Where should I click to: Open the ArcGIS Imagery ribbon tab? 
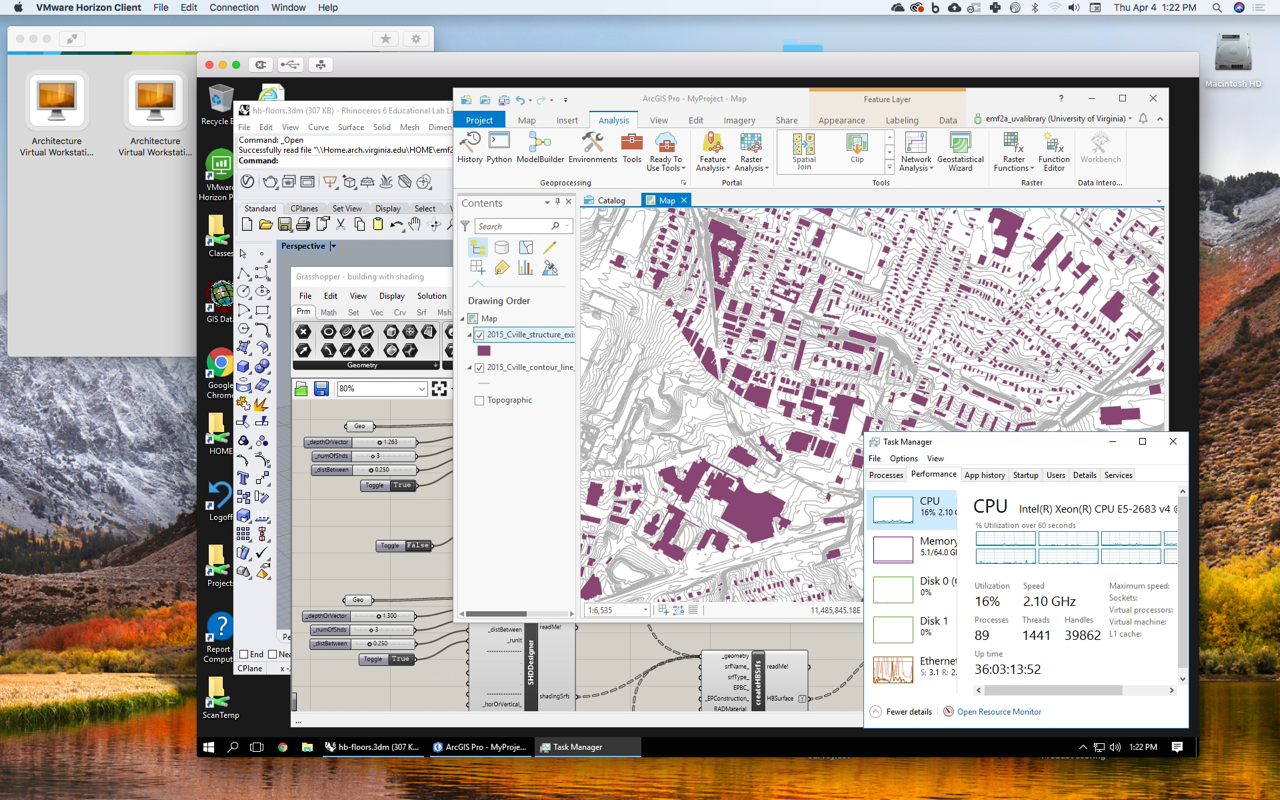[739, 120]
